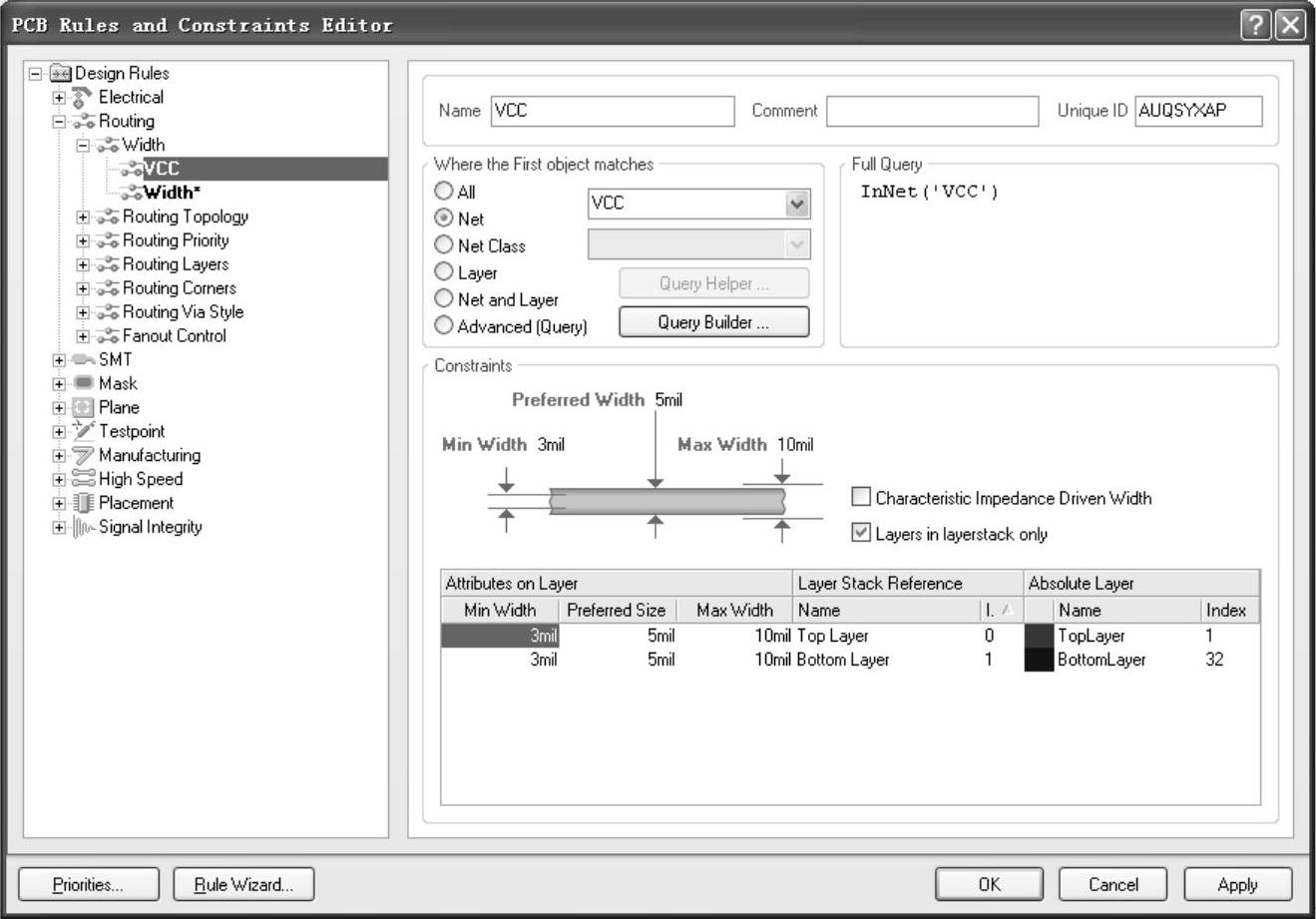Screen dimensions: 1316x919
Task: Click the Testpoint category icon
Action: [x=84, y=431]
